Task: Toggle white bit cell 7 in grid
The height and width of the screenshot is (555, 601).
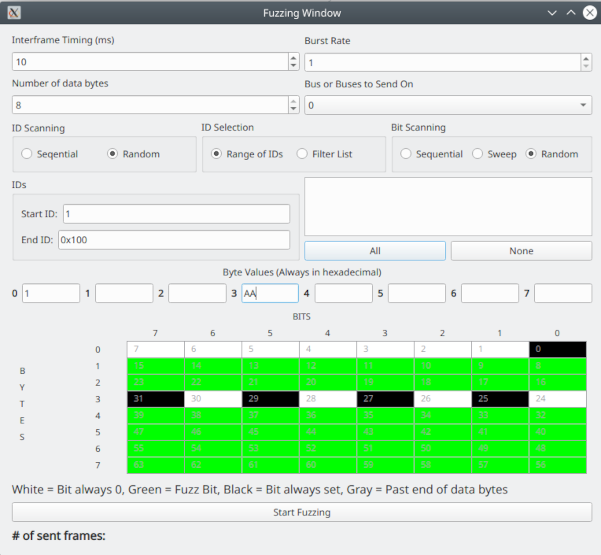Action: click(156, 349)
